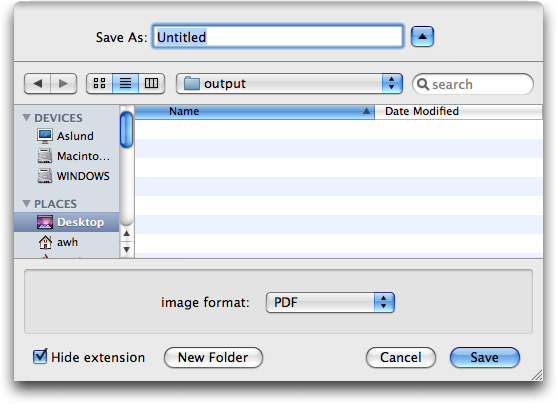
Task: Sort files by Date Modified column
Action: 458,112
